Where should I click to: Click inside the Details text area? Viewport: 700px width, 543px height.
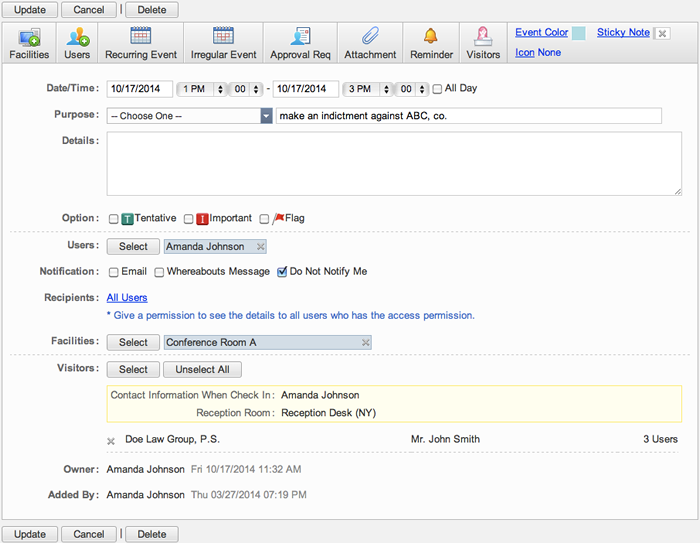(x=394, y=164)
